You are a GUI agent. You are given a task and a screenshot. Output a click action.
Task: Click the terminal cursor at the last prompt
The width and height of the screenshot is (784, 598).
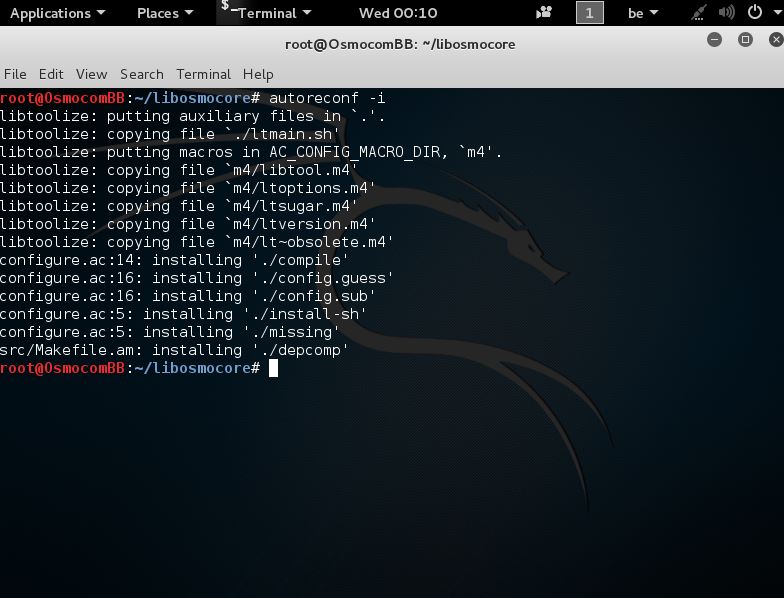(x=274, y=368)
